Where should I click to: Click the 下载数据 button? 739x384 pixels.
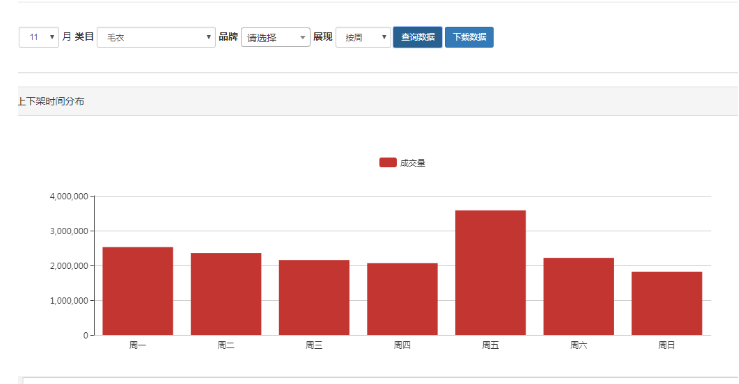469,37
